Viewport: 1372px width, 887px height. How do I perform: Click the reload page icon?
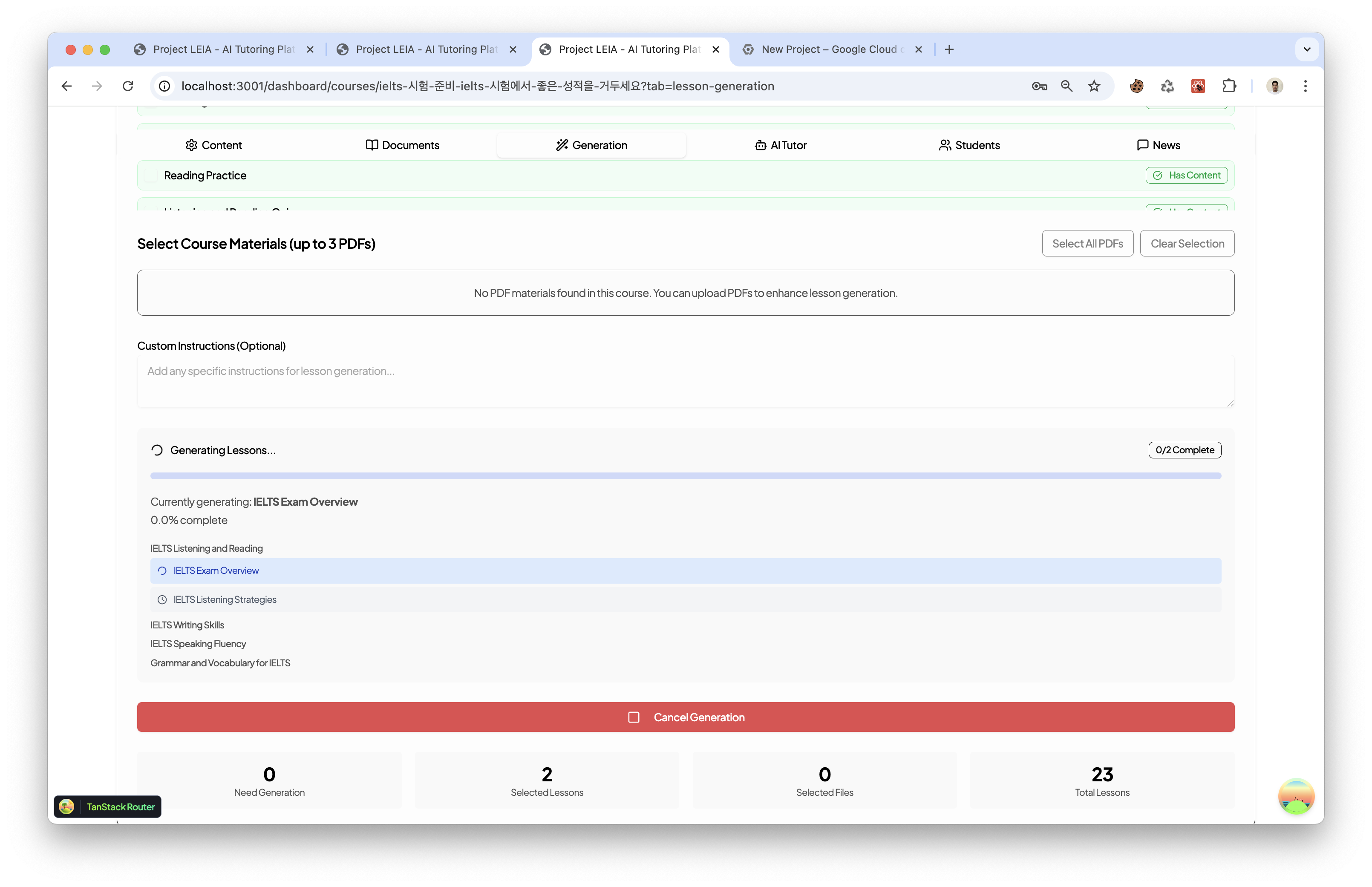(x=128, y=86)
